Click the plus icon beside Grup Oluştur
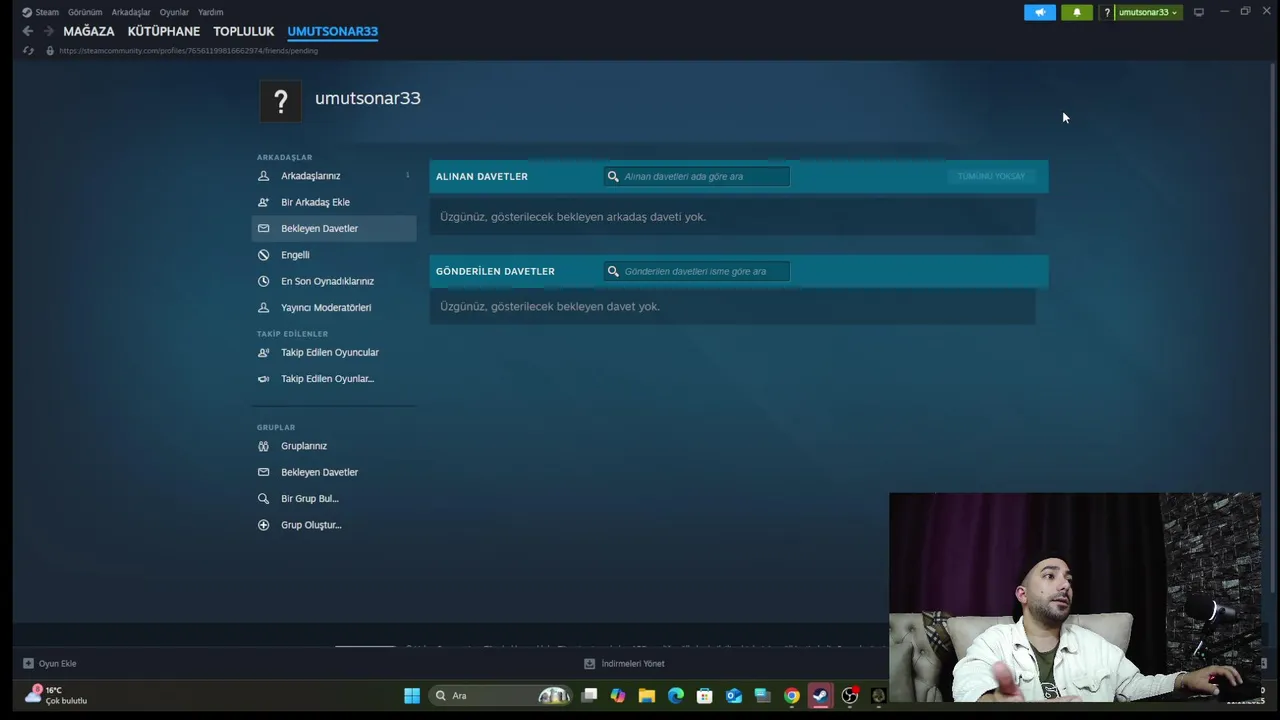This screenshot has height=720, width=1280. 264,525
